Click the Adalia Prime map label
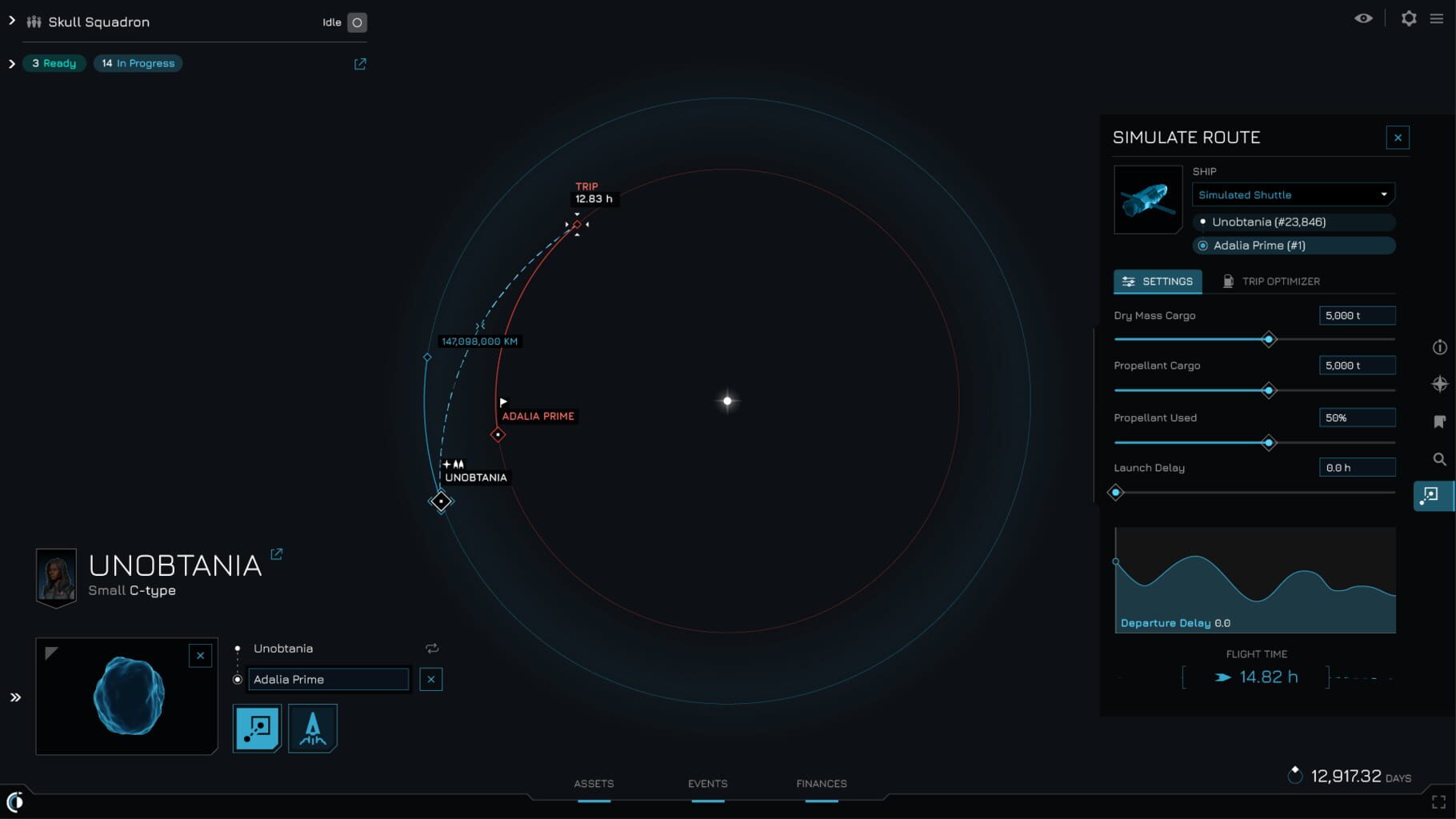The image size is (1456, 819). pos(538,416)
